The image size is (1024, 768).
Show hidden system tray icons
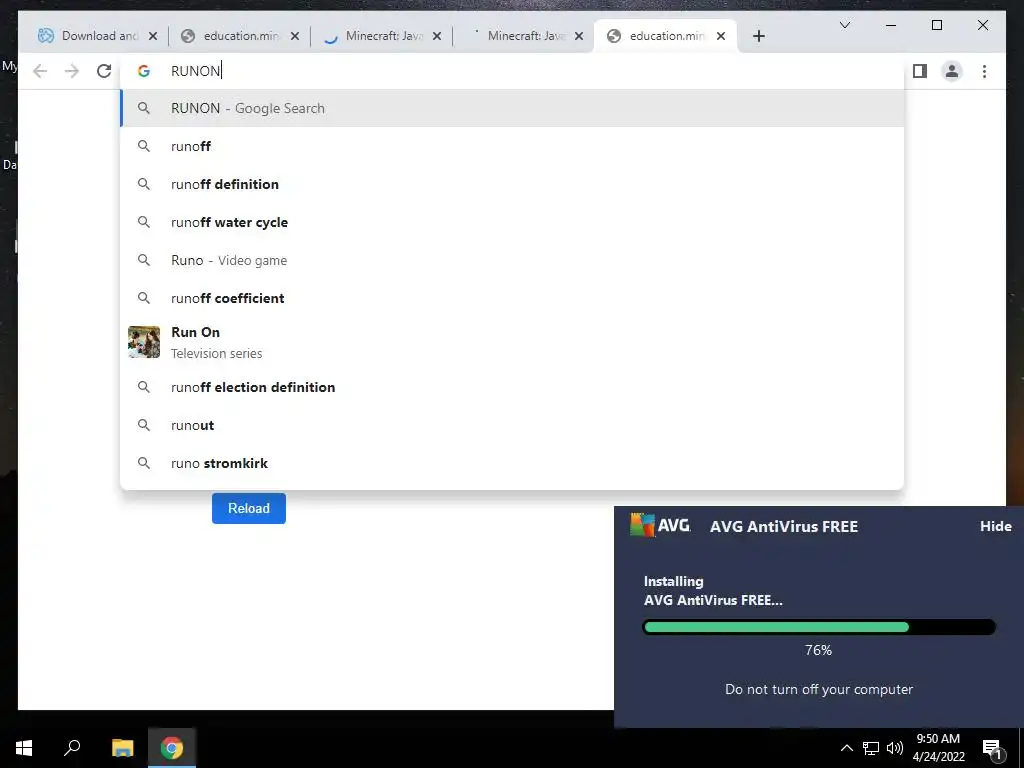pyautogui.click(x=846, y=748)
